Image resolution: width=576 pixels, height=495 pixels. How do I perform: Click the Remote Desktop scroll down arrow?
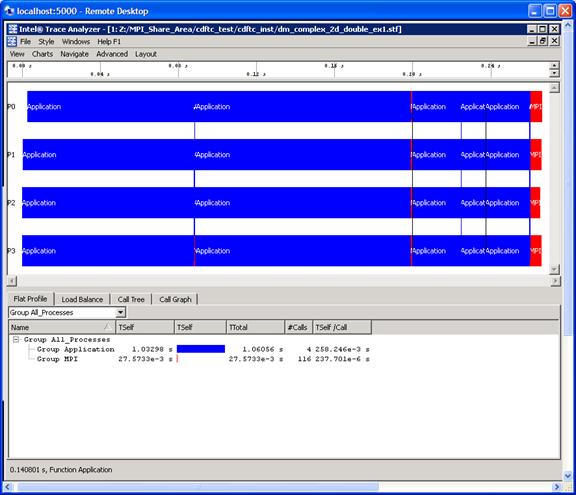(568, 476)
